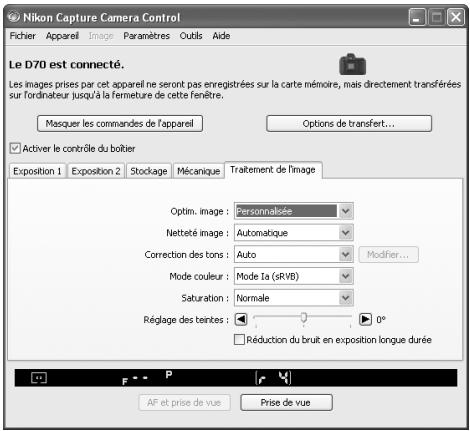Click the Modifier button
This screenshot has height=431, width=470.
[388, 255]
